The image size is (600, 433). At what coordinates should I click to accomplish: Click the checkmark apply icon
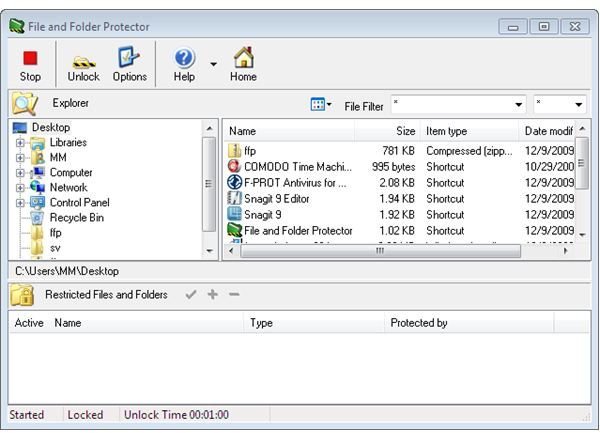pyautogui.click(x=191, y=294)
